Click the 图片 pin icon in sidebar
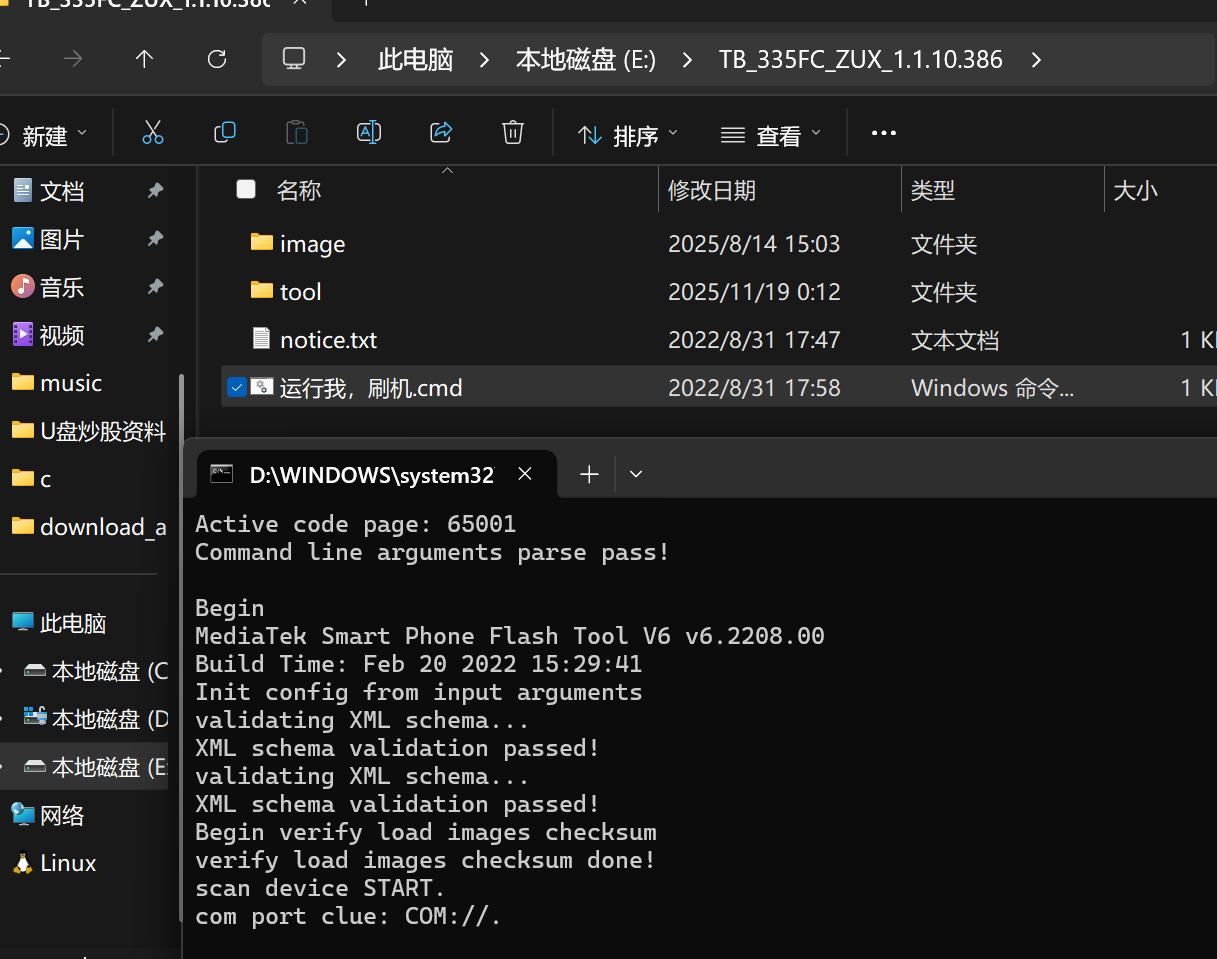 (155, 238)
